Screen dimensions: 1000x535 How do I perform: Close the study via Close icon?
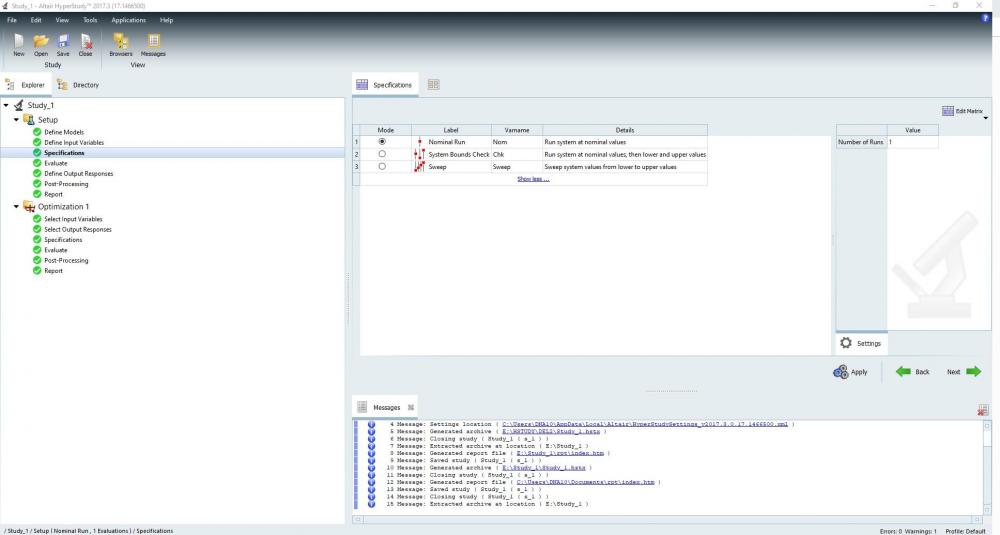click(x=86, y=41)
